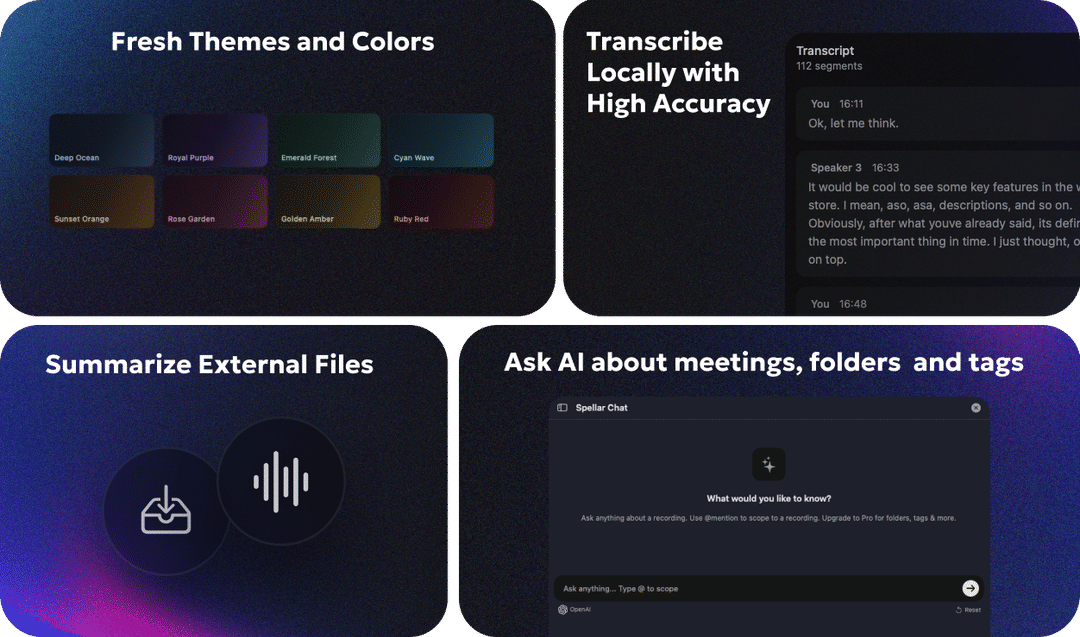Click the 'Fresh Themes and Colors' heading
The image size is (1080, 637).
[x=273, y=41]
